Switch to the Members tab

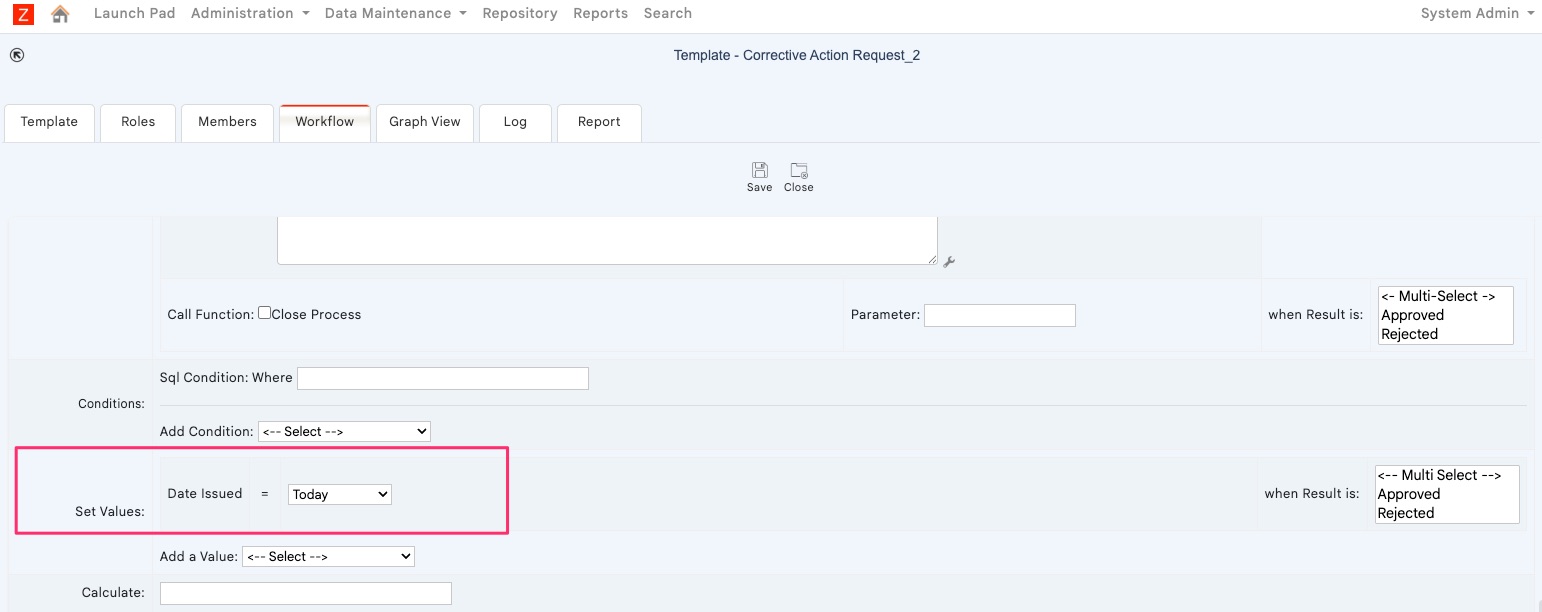227,122
